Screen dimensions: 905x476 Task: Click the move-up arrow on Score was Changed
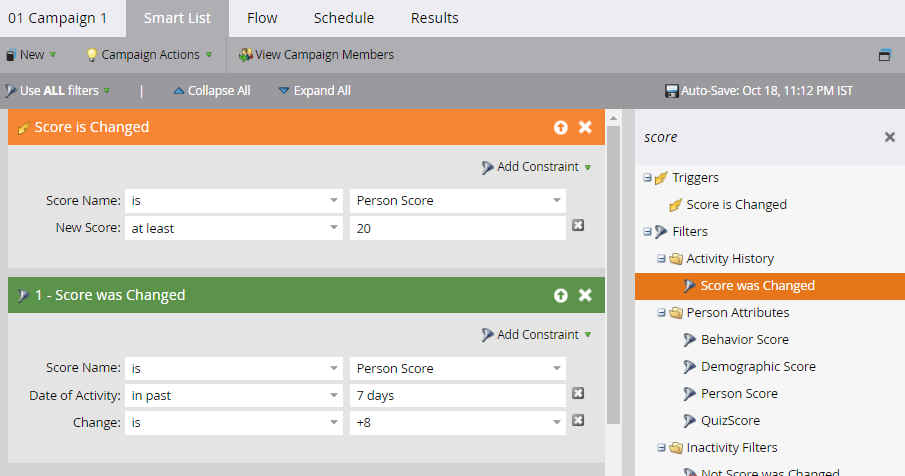[561, 295]
